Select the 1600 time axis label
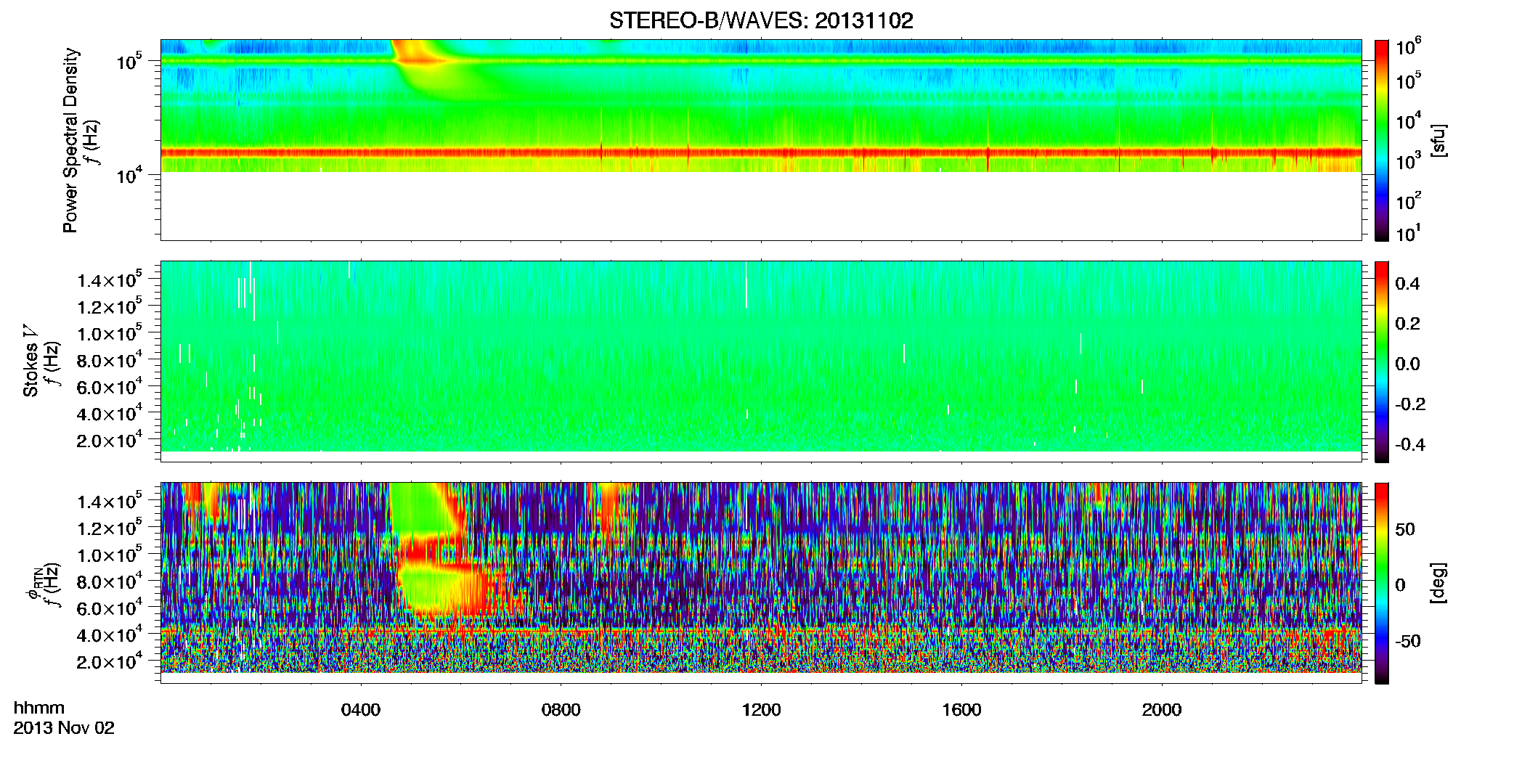 [x=961, y=710]
